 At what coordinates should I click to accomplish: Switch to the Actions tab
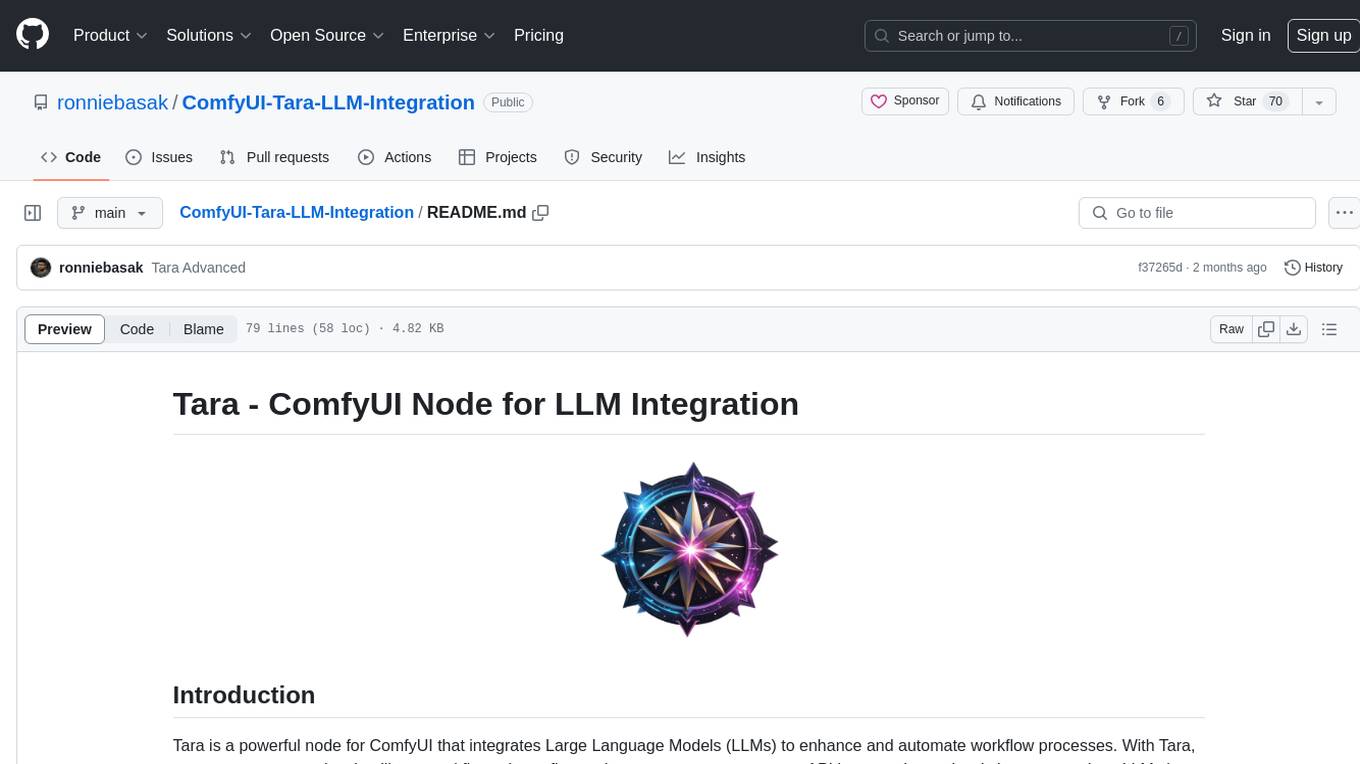click(394, 157)
